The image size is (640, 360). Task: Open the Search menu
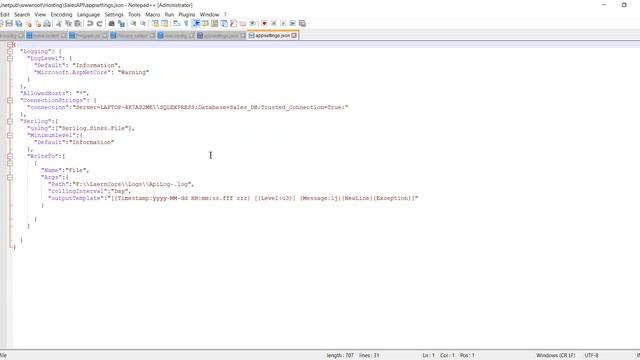[x=22, y=14]
